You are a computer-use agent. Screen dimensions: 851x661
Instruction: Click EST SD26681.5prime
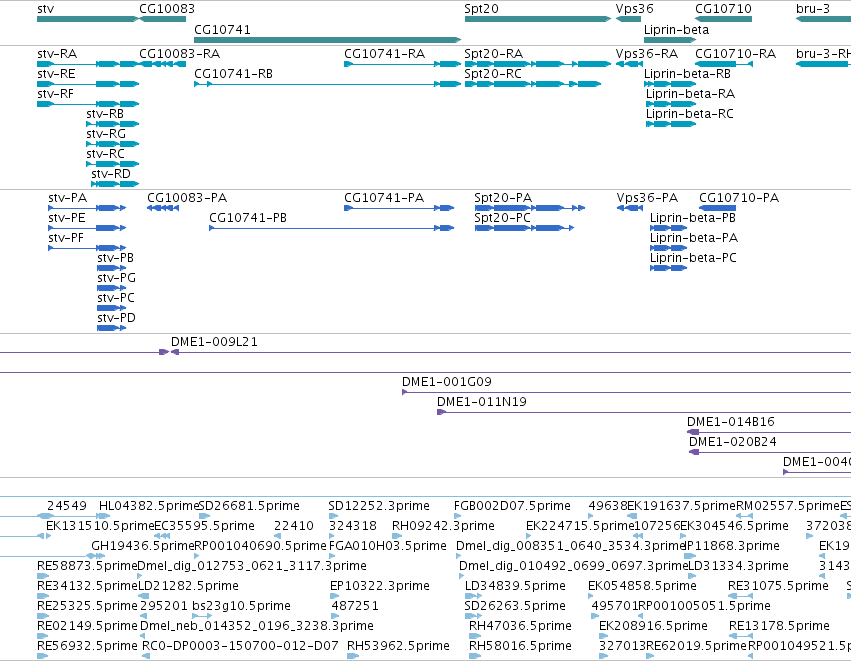[x=205, y=516]
